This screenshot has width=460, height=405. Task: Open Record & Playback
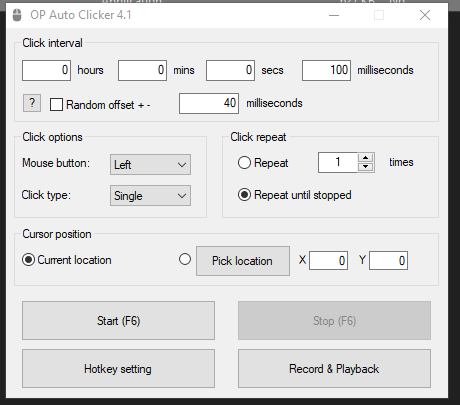[334, 369]
